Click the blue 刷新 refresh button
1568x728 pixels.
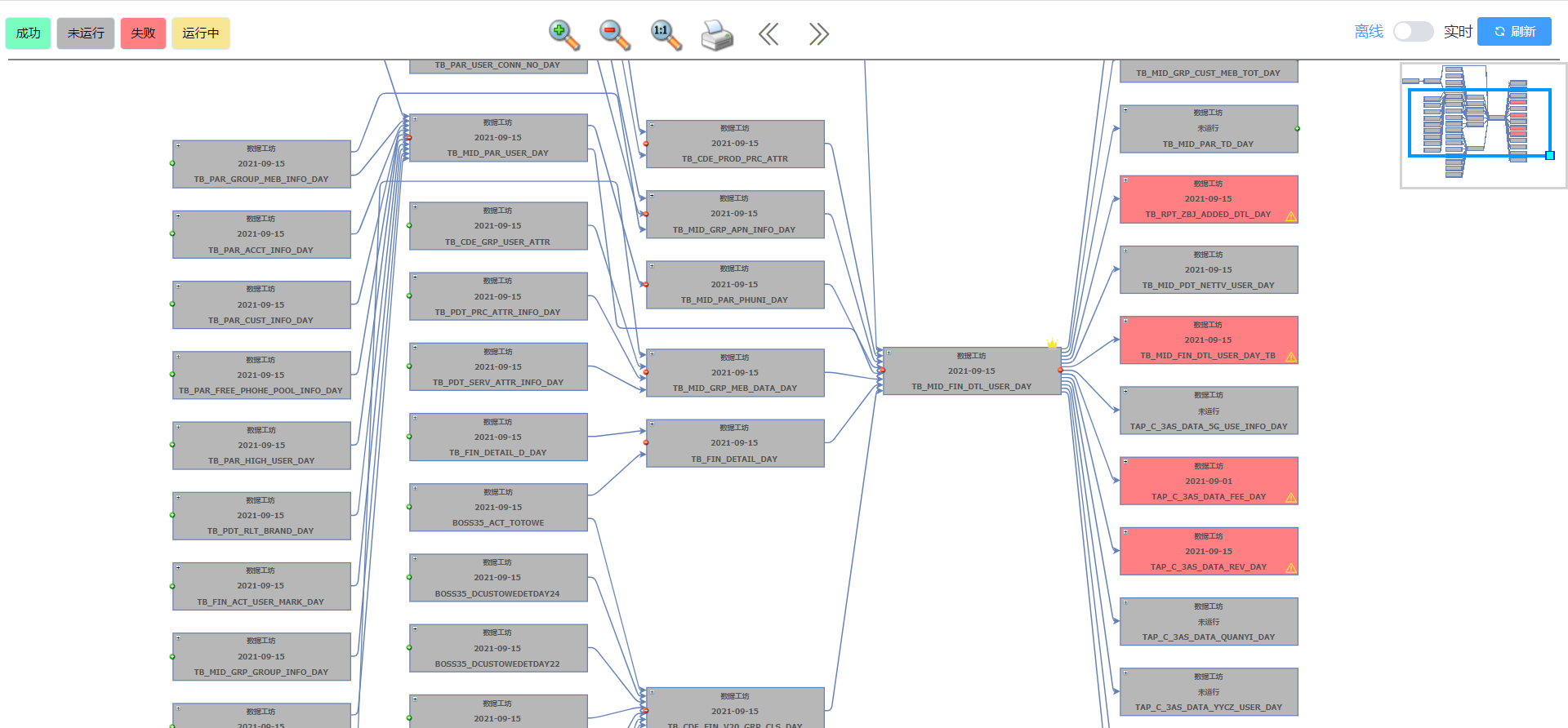(1514, 31)
